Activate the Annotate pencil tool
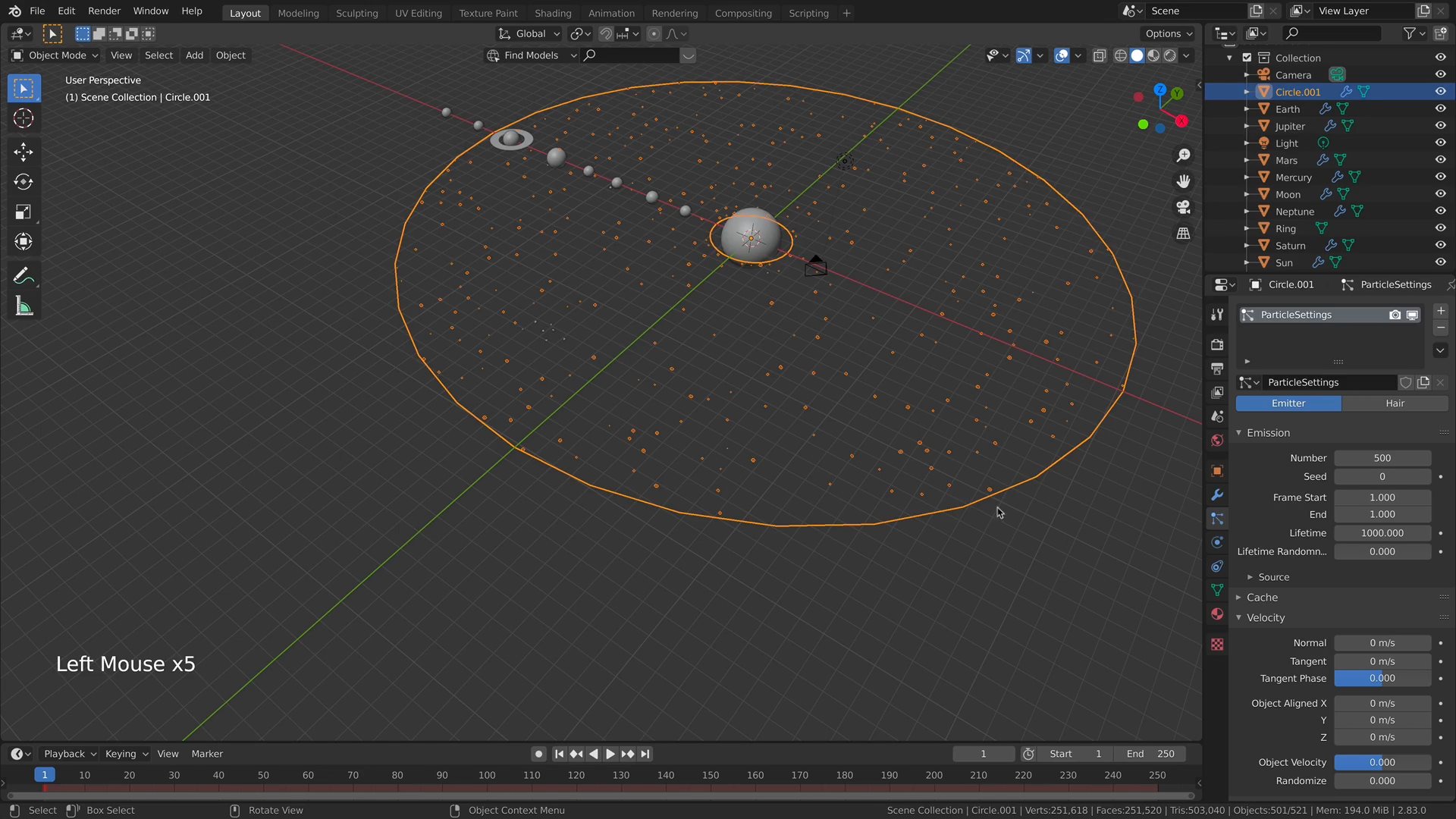Viewport: 1456px width, 819px height. coord(23,276)
